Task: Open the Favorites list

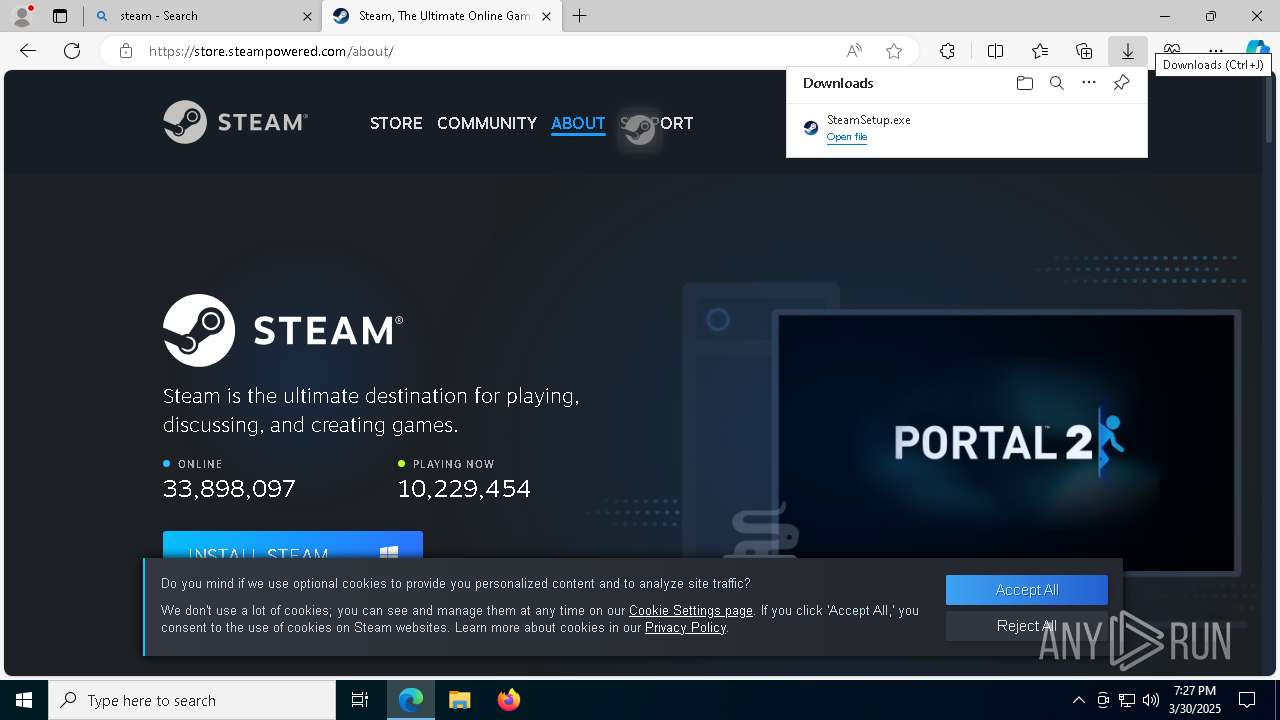Action: pos(1040,51)
